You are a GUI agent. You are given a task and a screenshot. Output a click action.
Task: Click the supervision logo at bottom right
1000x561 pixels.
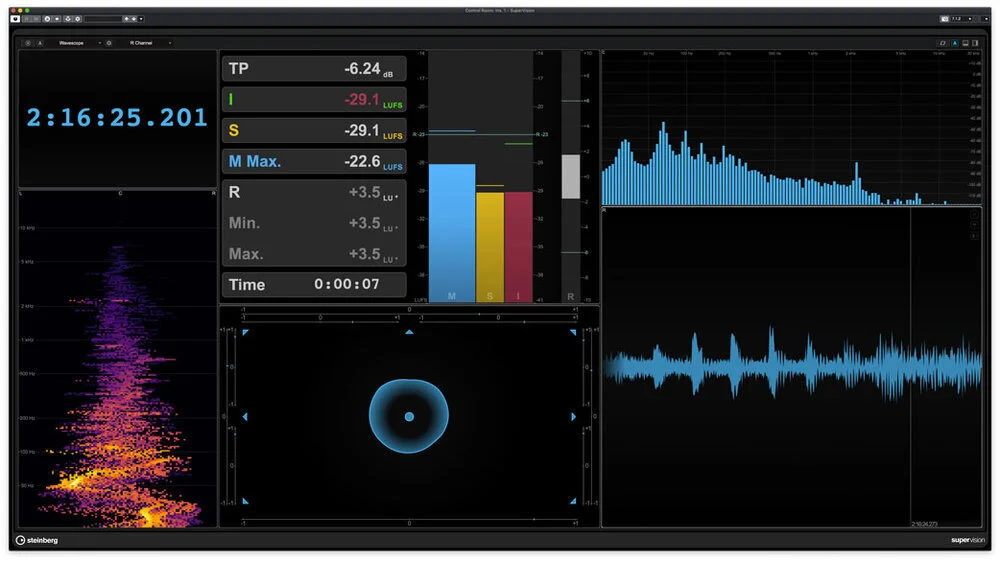click(967, 540)
